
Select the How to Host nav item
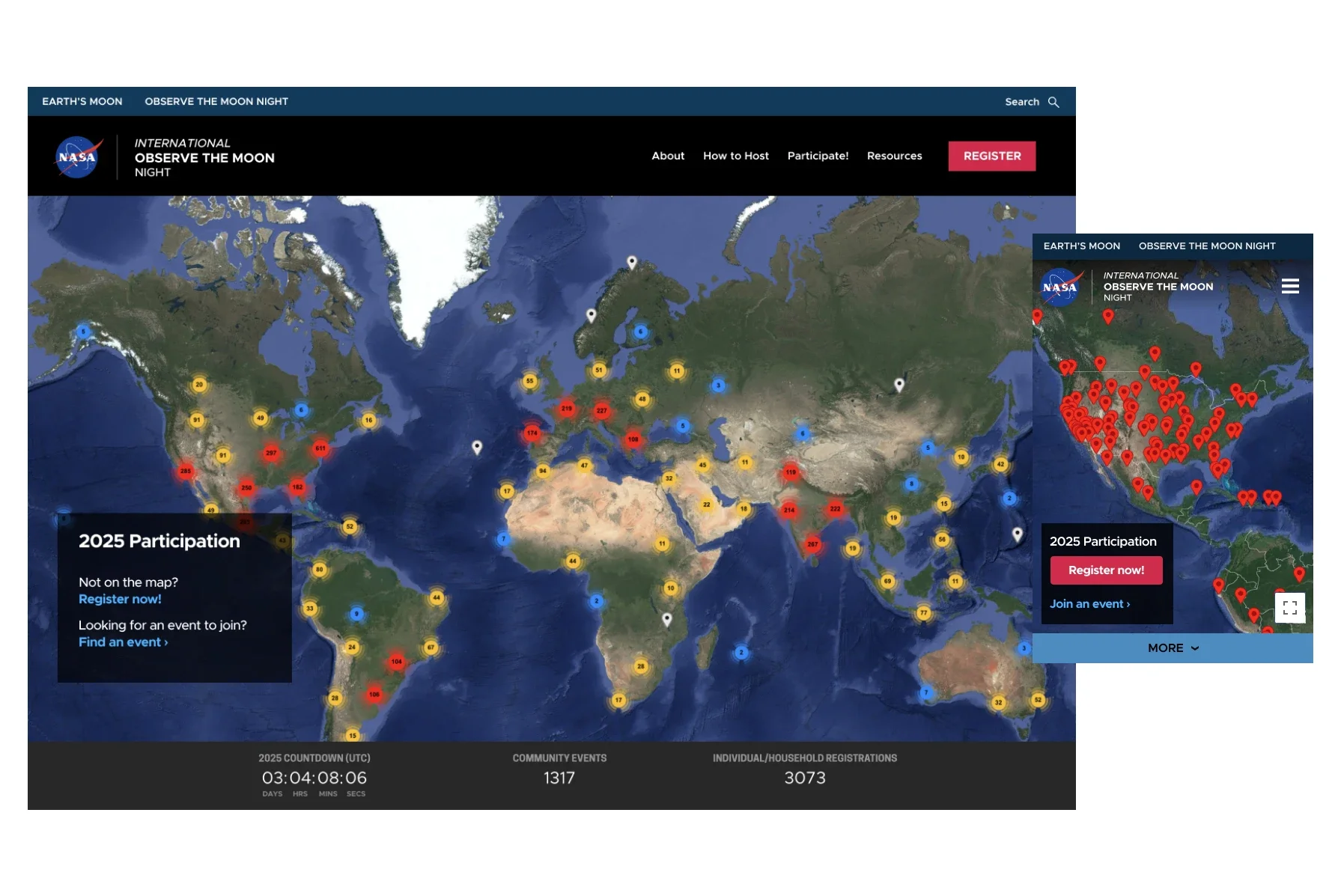tap(735, 156)
